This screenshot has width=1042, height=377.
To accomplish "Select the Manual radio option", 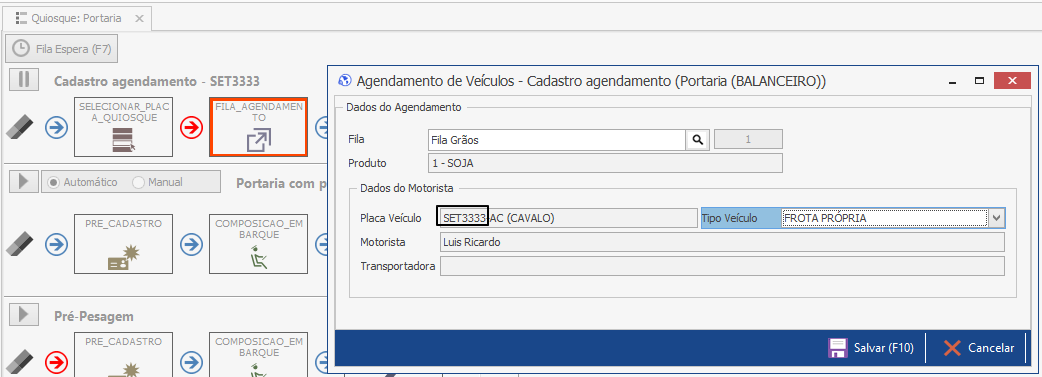I will click(157, 182).
